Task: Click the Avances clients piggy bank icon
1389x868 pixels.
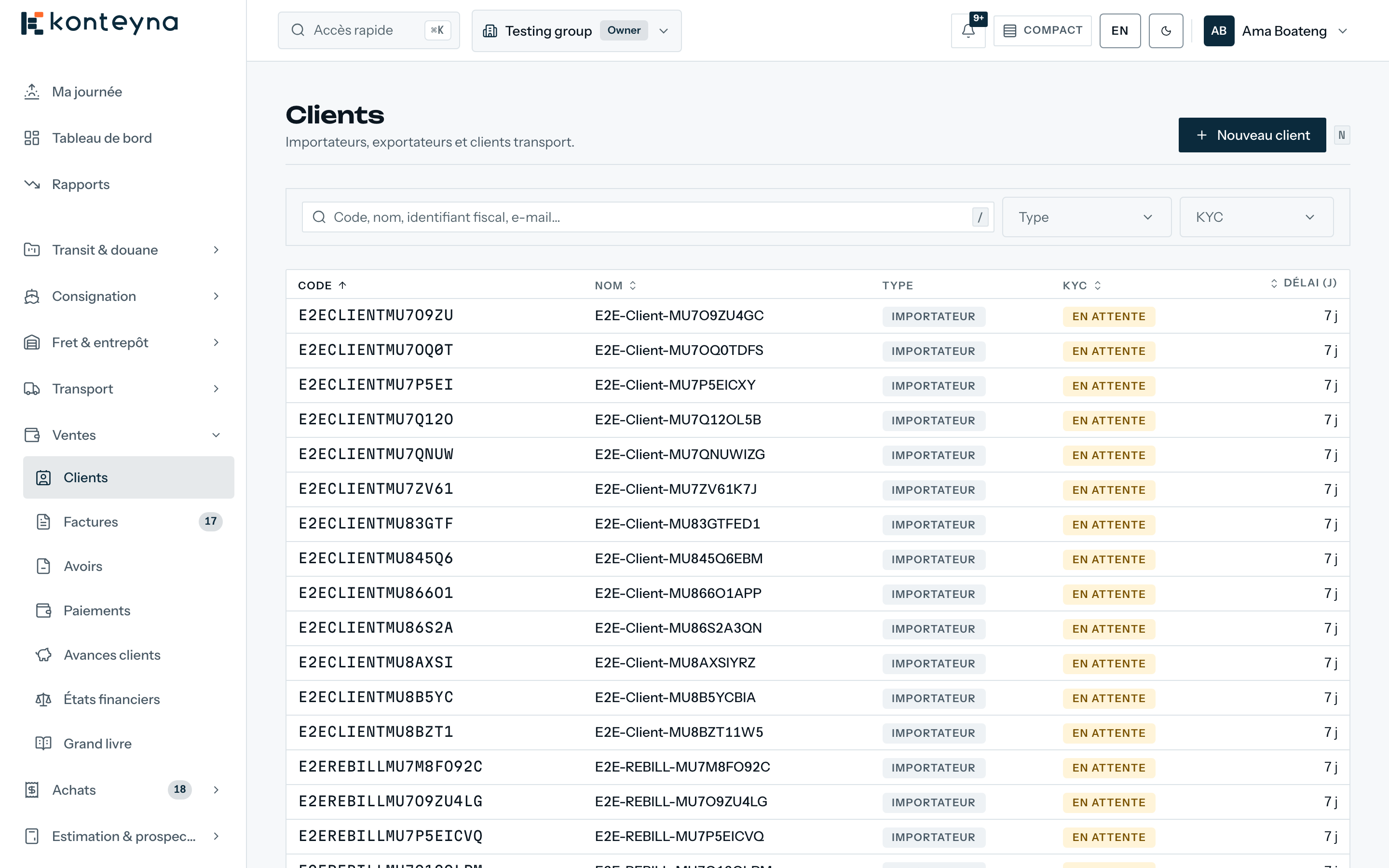Action: pos(43,655)
